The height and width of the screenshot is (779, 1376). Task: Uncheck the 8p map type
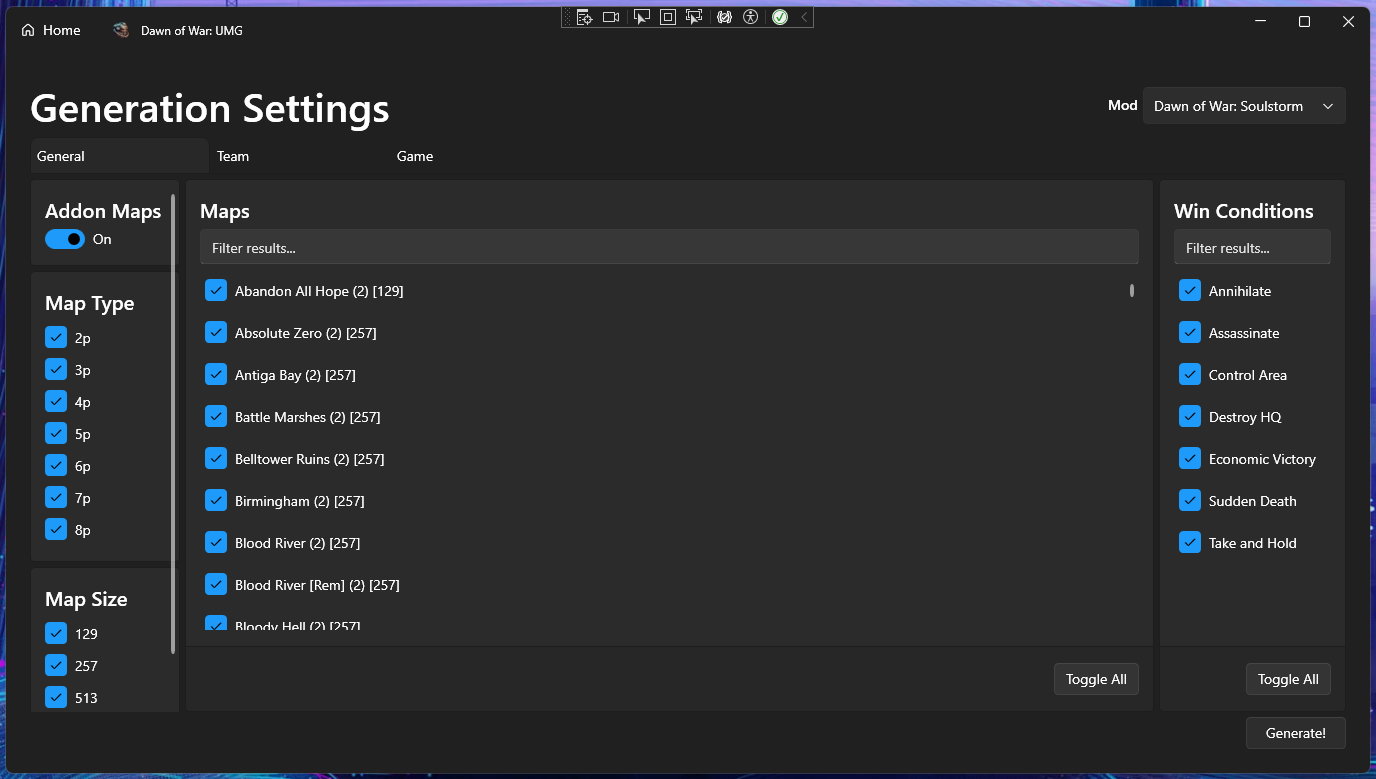point(56,530)
